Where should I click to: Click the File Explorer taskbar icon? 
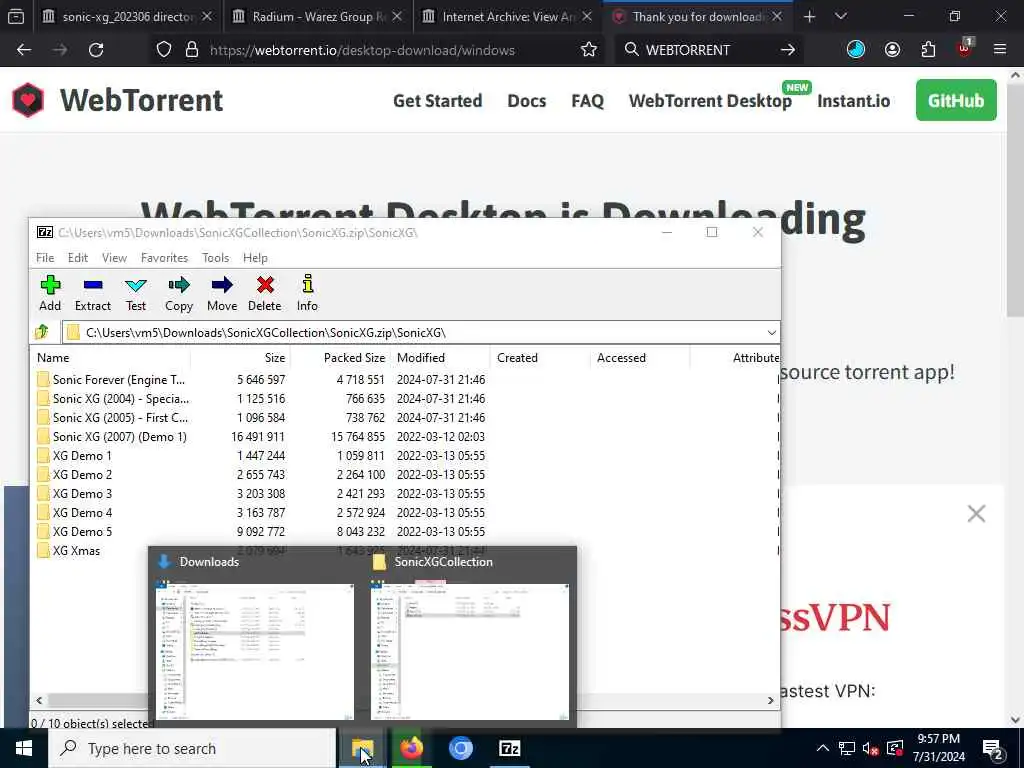pyautogui.click(x=362, y=748)
